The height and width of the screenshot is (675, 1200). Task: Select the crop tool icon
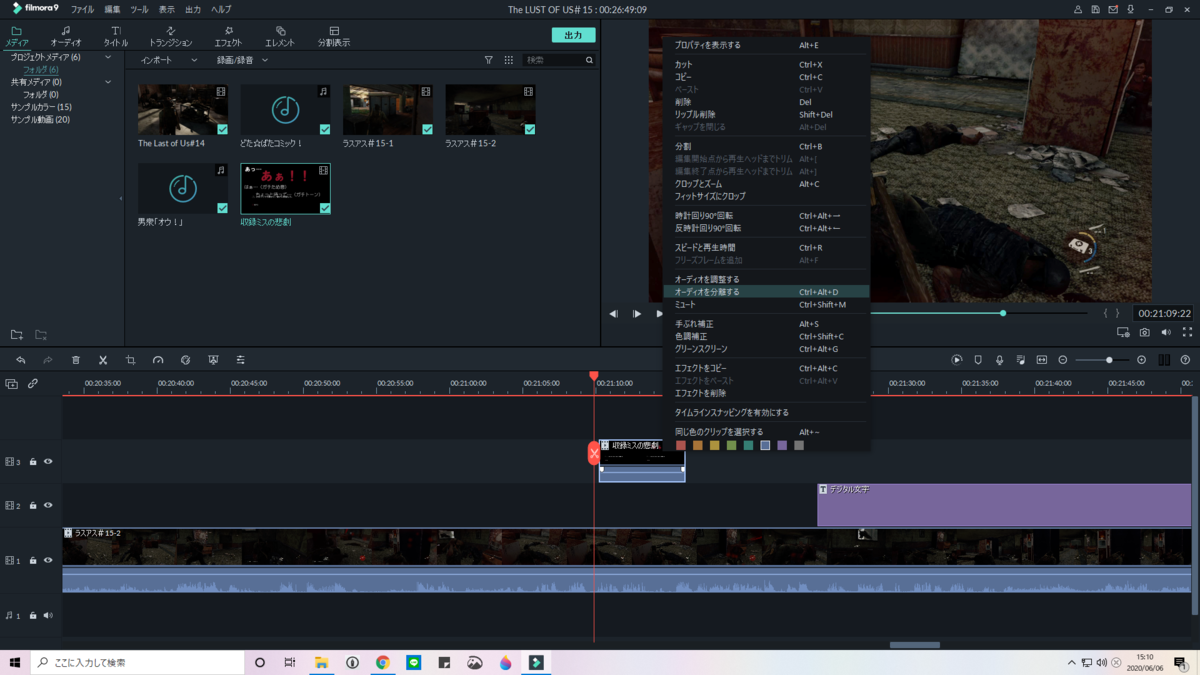(130, 360)
